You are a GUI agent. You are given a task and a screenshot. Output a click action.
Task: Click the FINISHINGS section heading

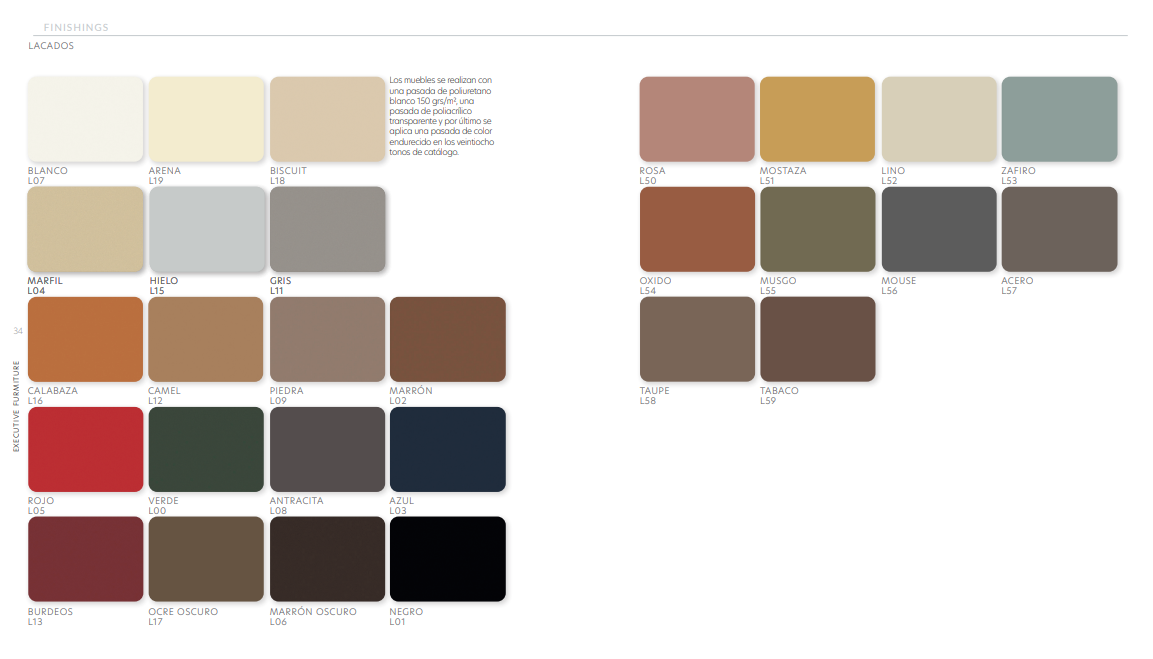(x=76, y=27)
